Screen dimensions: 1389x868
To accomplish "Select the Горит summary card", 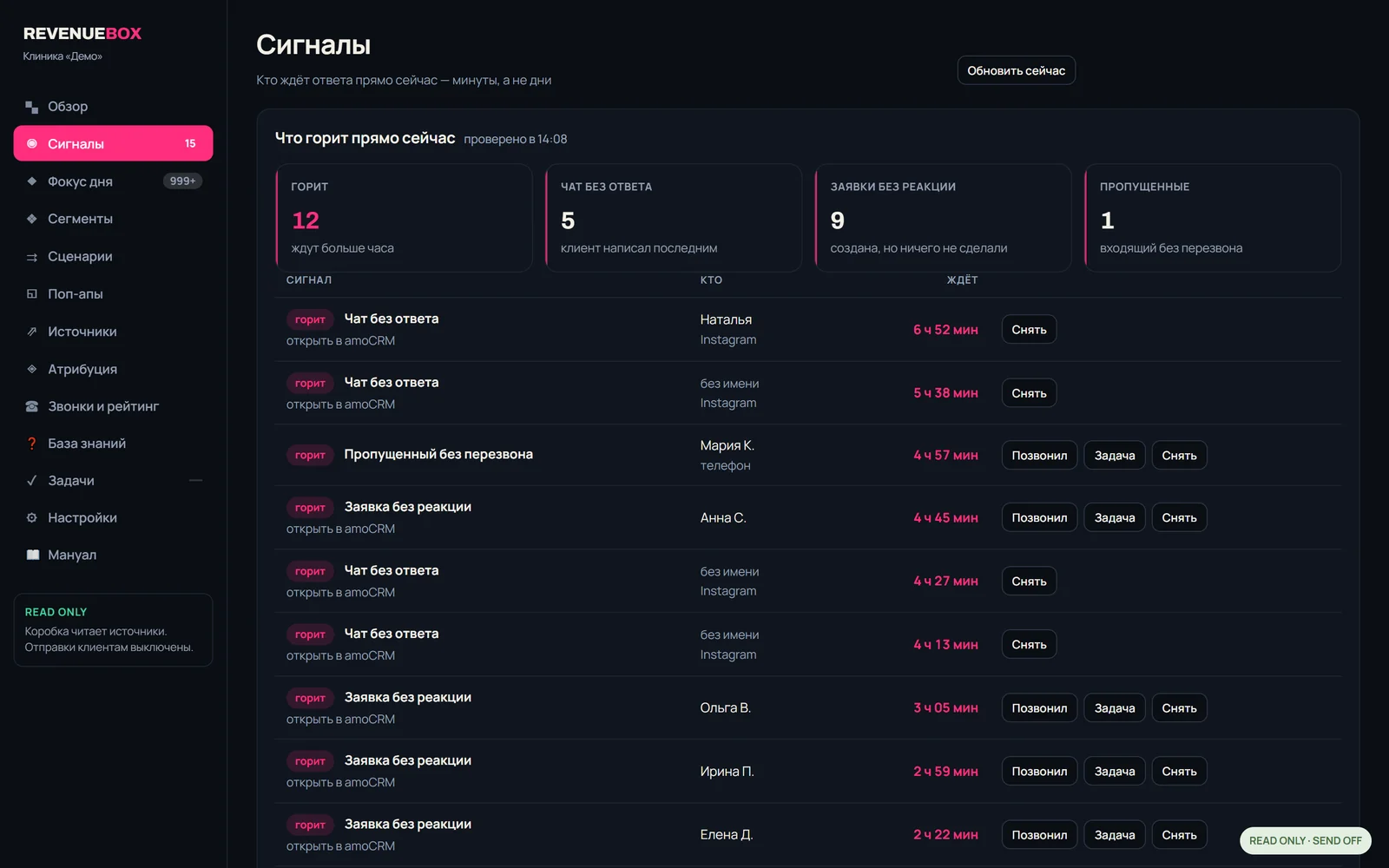I will coord(404,218).
